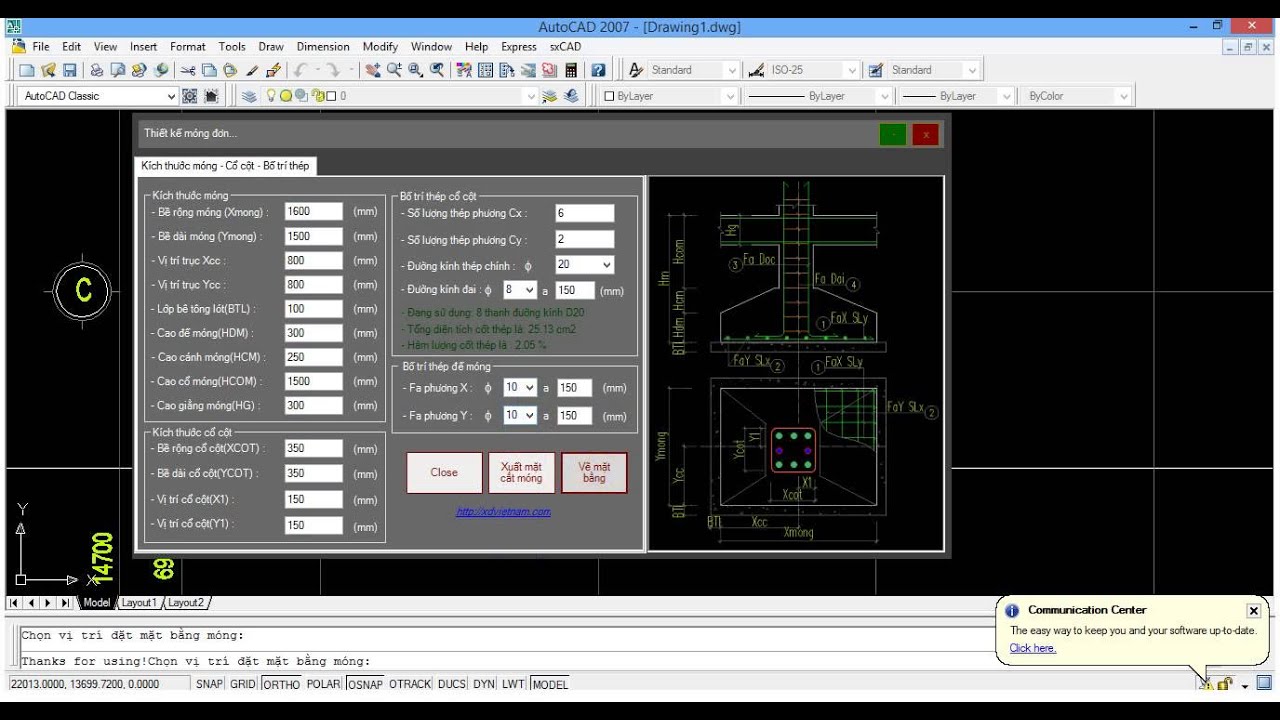Toggle OSNAP in status bar

[365, 684]
